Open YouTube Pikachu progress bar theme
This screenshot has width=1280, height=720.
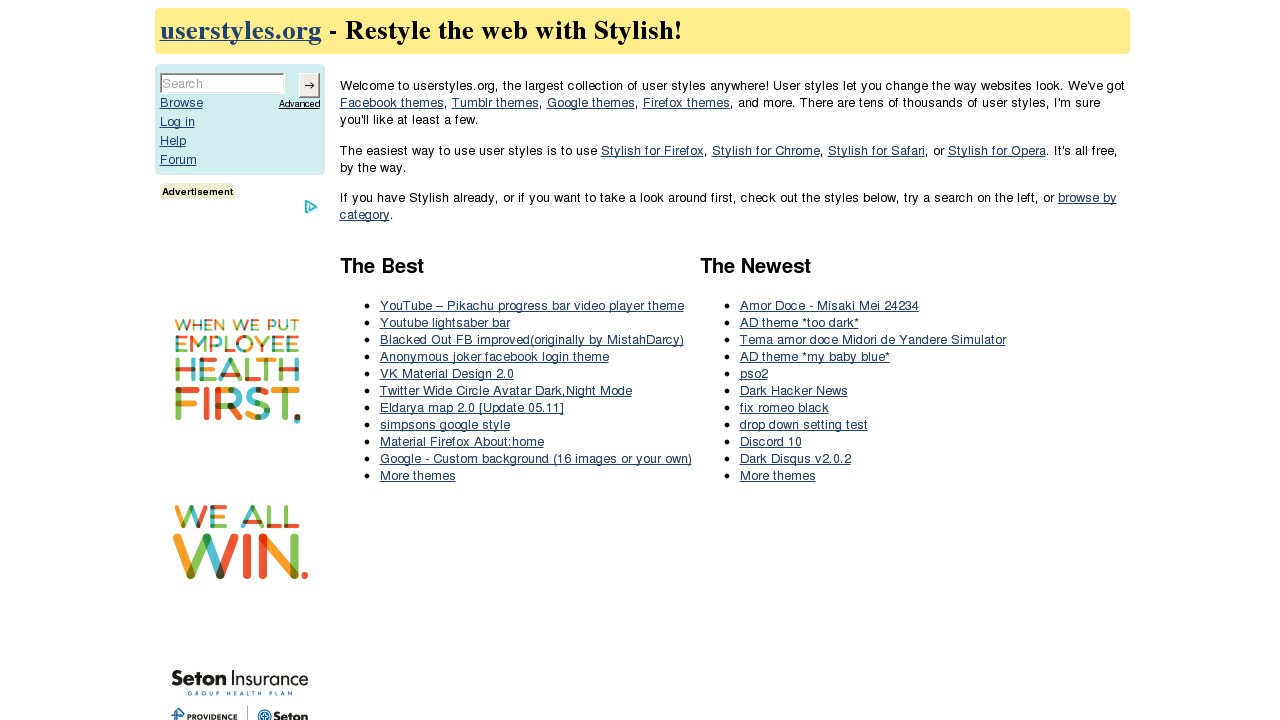[x=532, y=306]
